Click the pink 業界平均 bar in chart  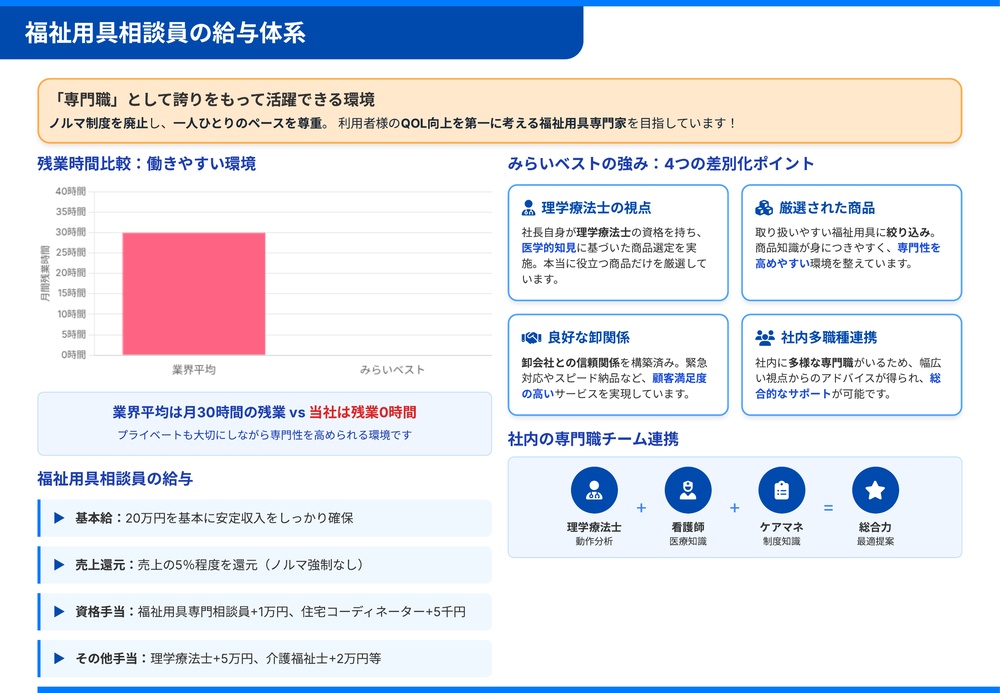[194, 293]
